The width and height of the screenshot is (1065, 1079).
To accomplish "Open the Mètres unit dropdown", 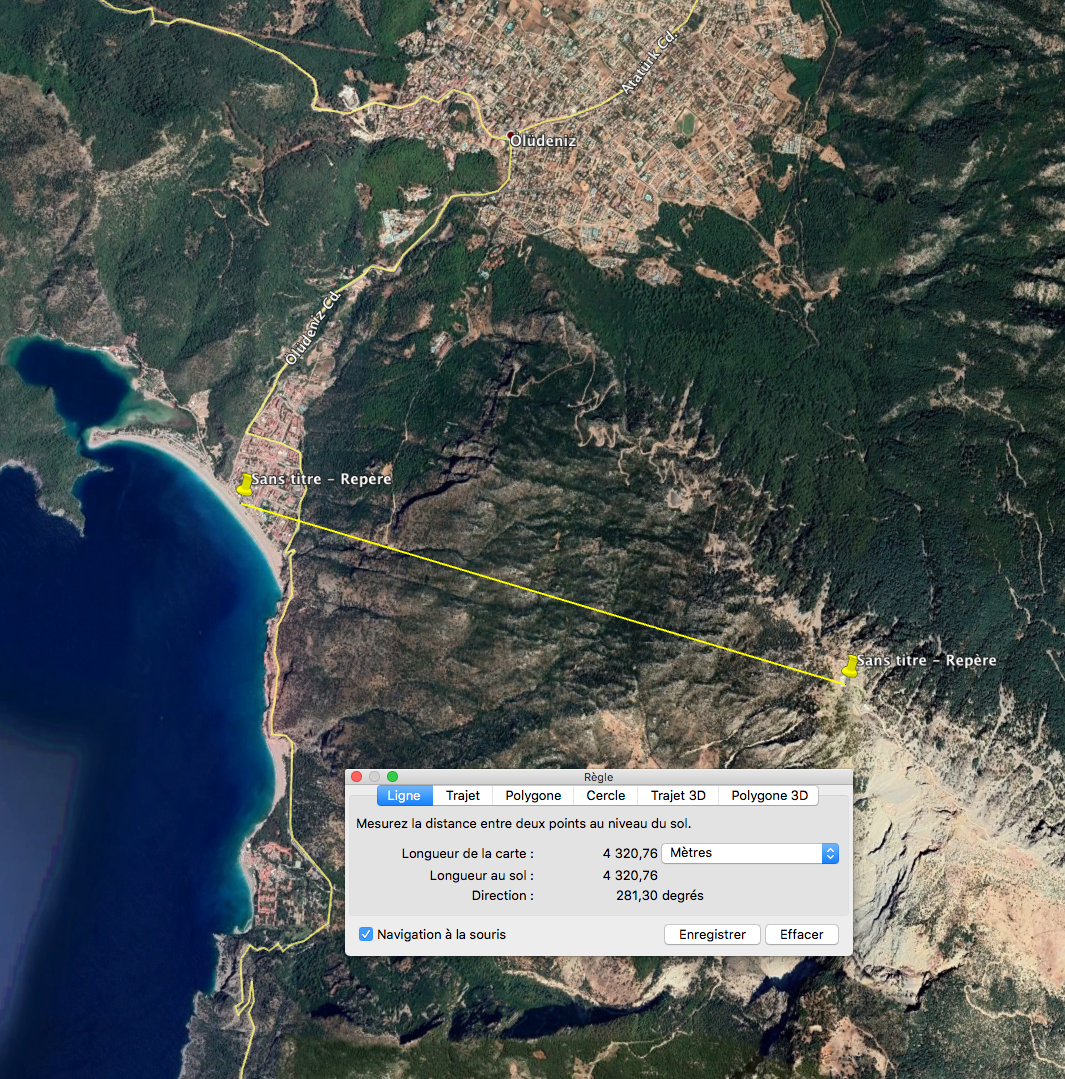I will pos(749,853).
